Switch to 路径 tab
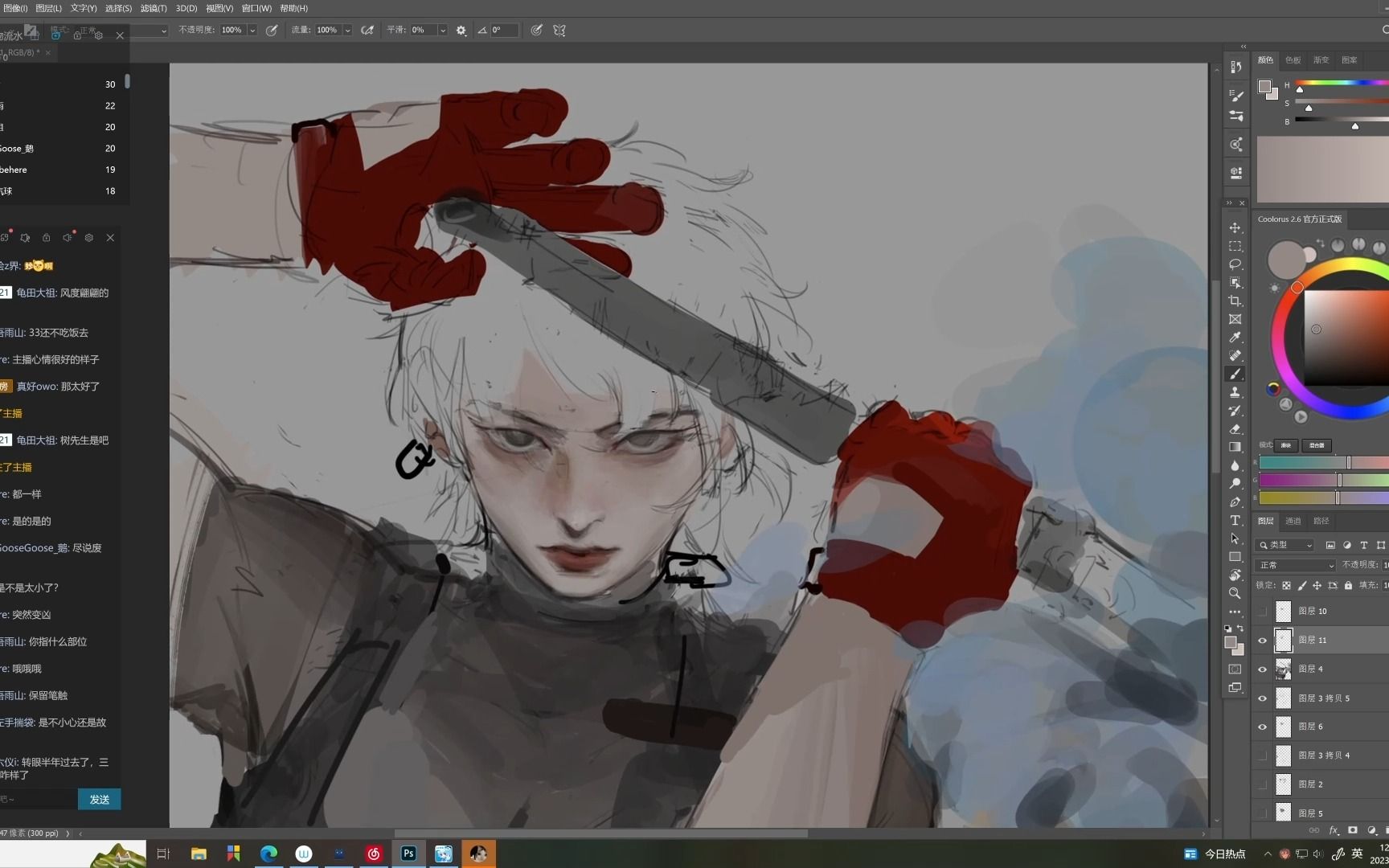 [x=1321, y=522]
